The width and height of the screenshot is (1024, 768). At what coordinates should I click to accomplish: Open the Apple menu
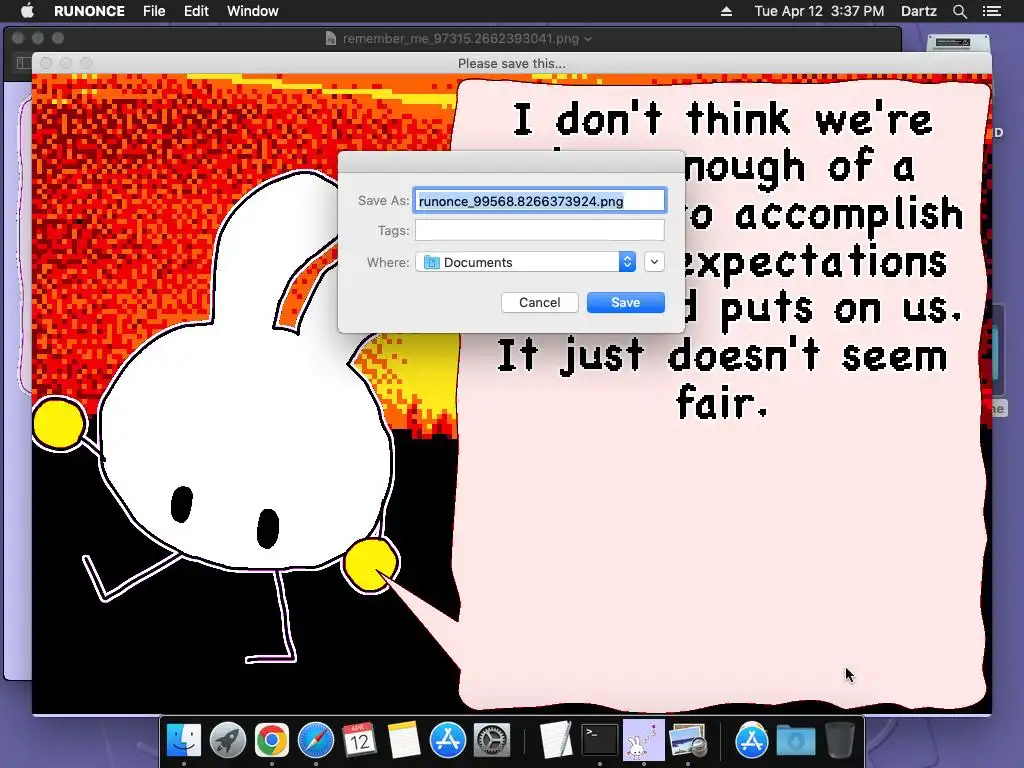click(x=27, y=11)
